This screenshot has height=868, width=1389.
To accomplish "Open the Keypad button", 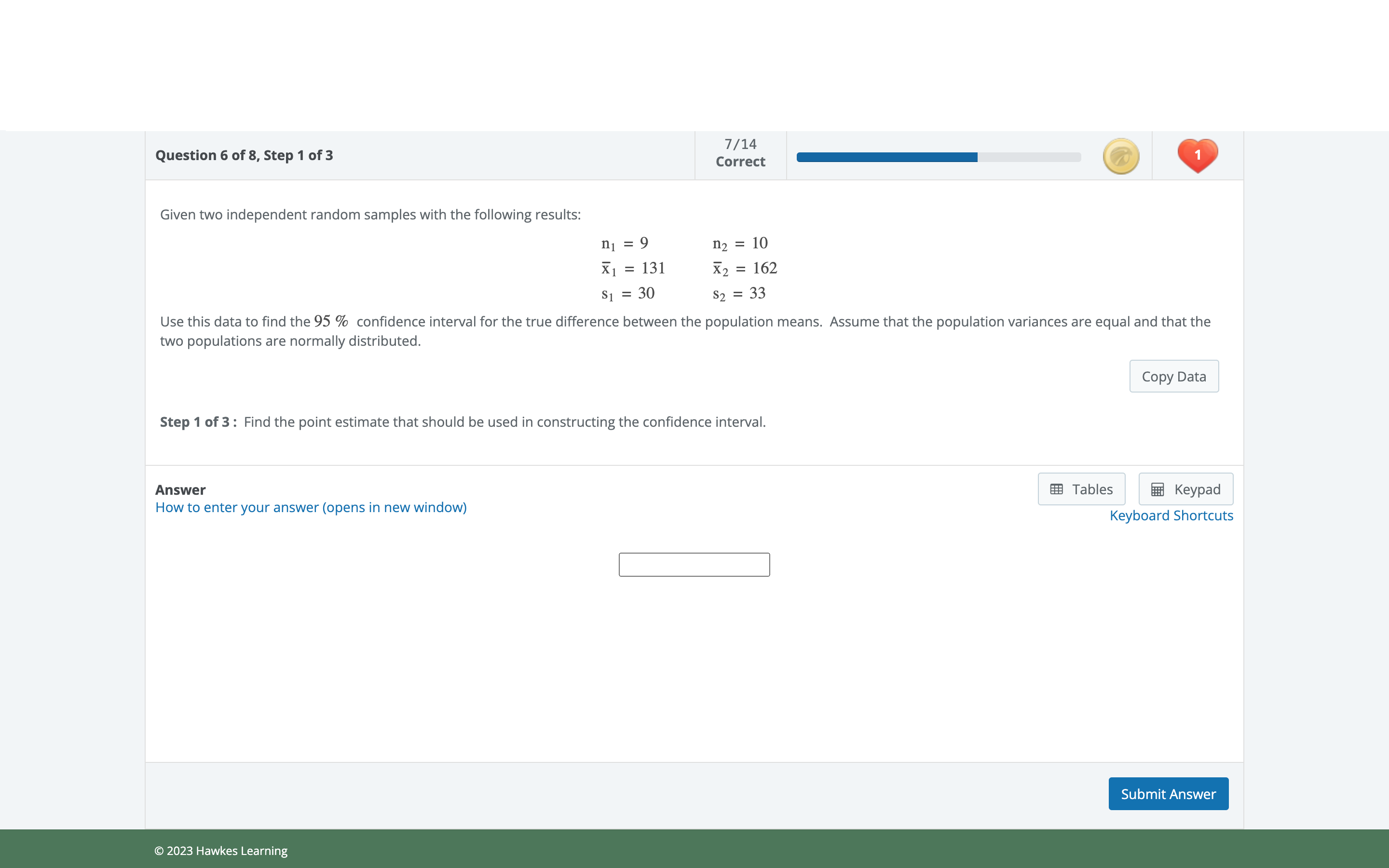I will pyautogui.click(x=1186, y=489).
